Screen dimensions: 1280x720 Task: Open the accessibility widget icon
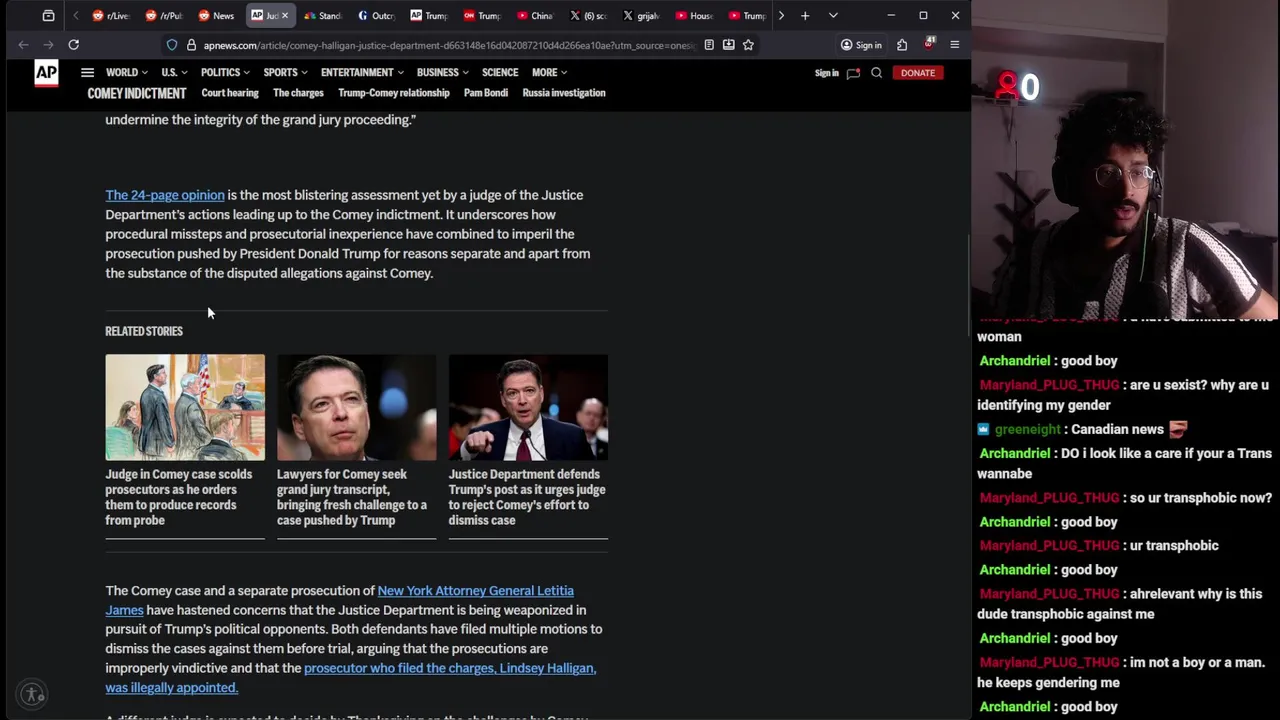click(x=33, y=694)
